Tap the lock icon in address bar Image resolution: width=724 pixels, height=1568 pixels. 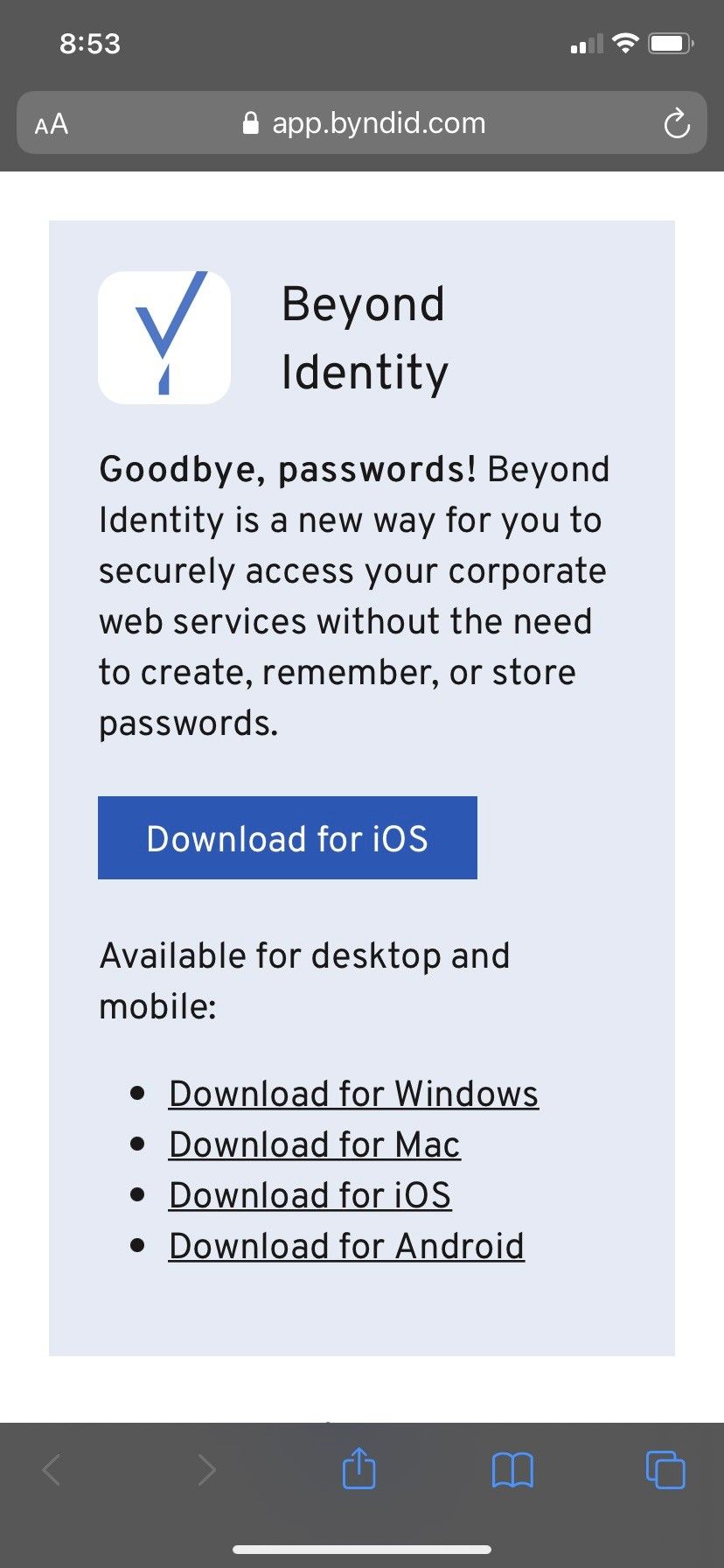coord(250,123)
